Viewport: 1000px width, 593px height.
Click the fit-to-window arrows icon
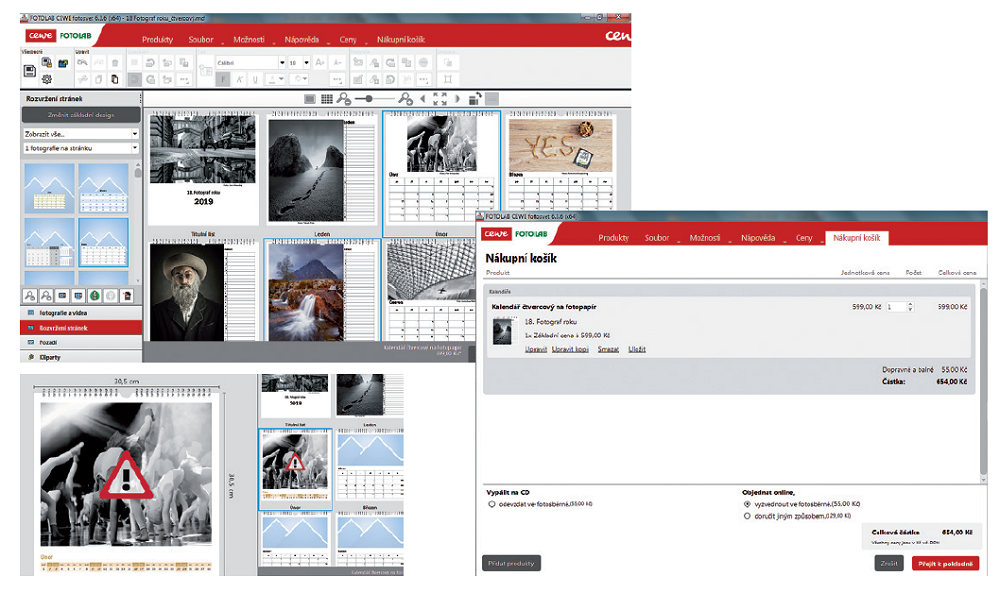pyautogui.click(x=439, y=99)
